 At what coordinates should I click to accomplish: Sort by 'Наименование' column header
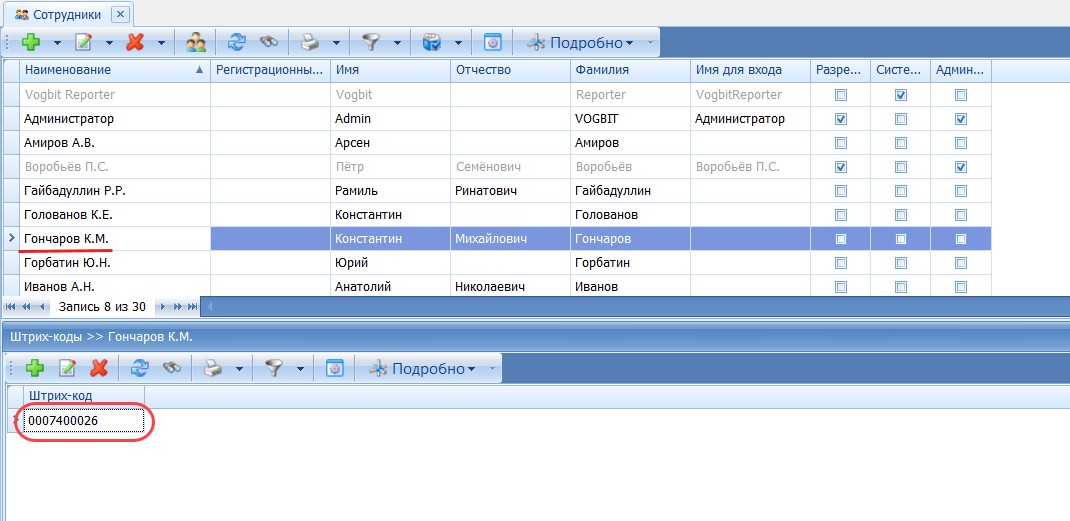[x=115, y=70]
